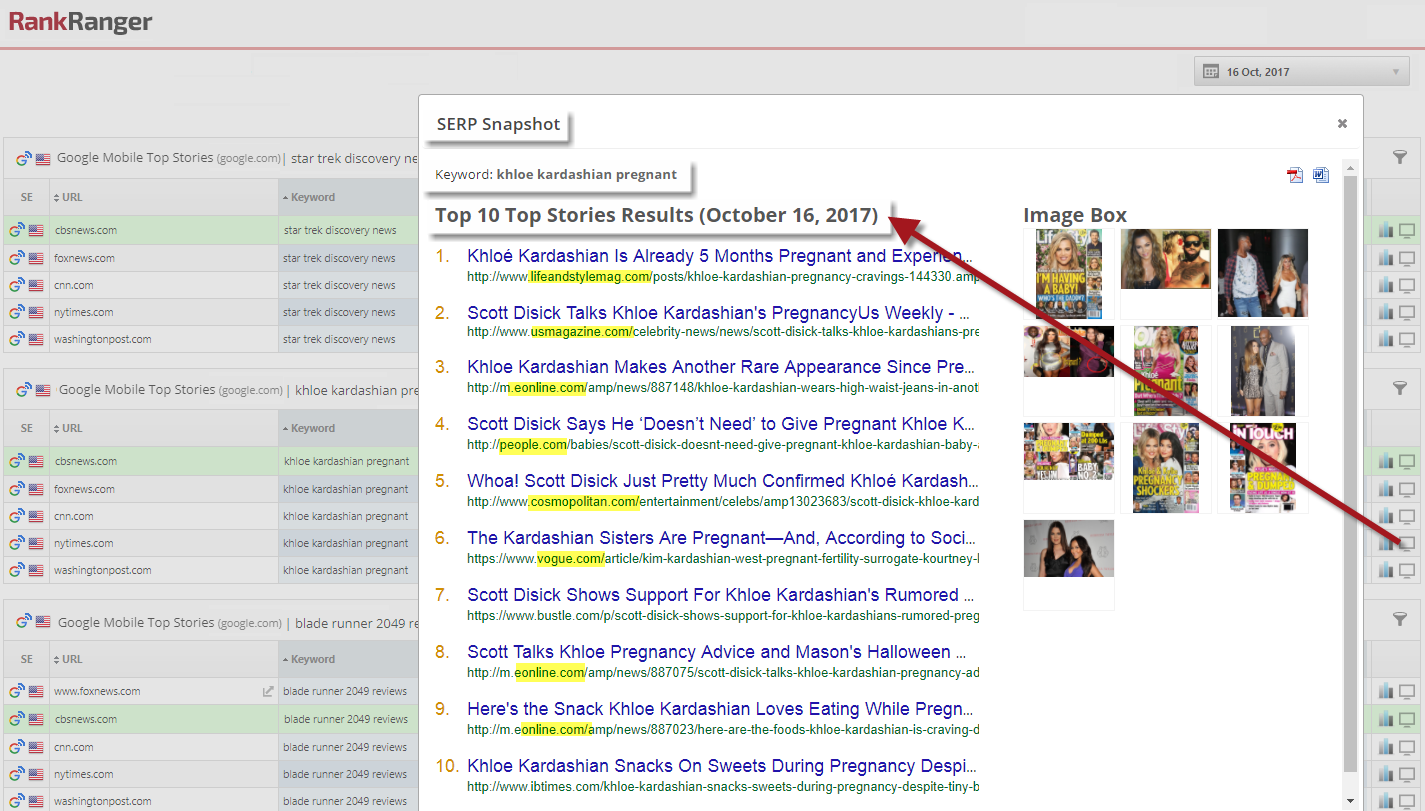Click the RankRanger logo

(x=80, y=21)
